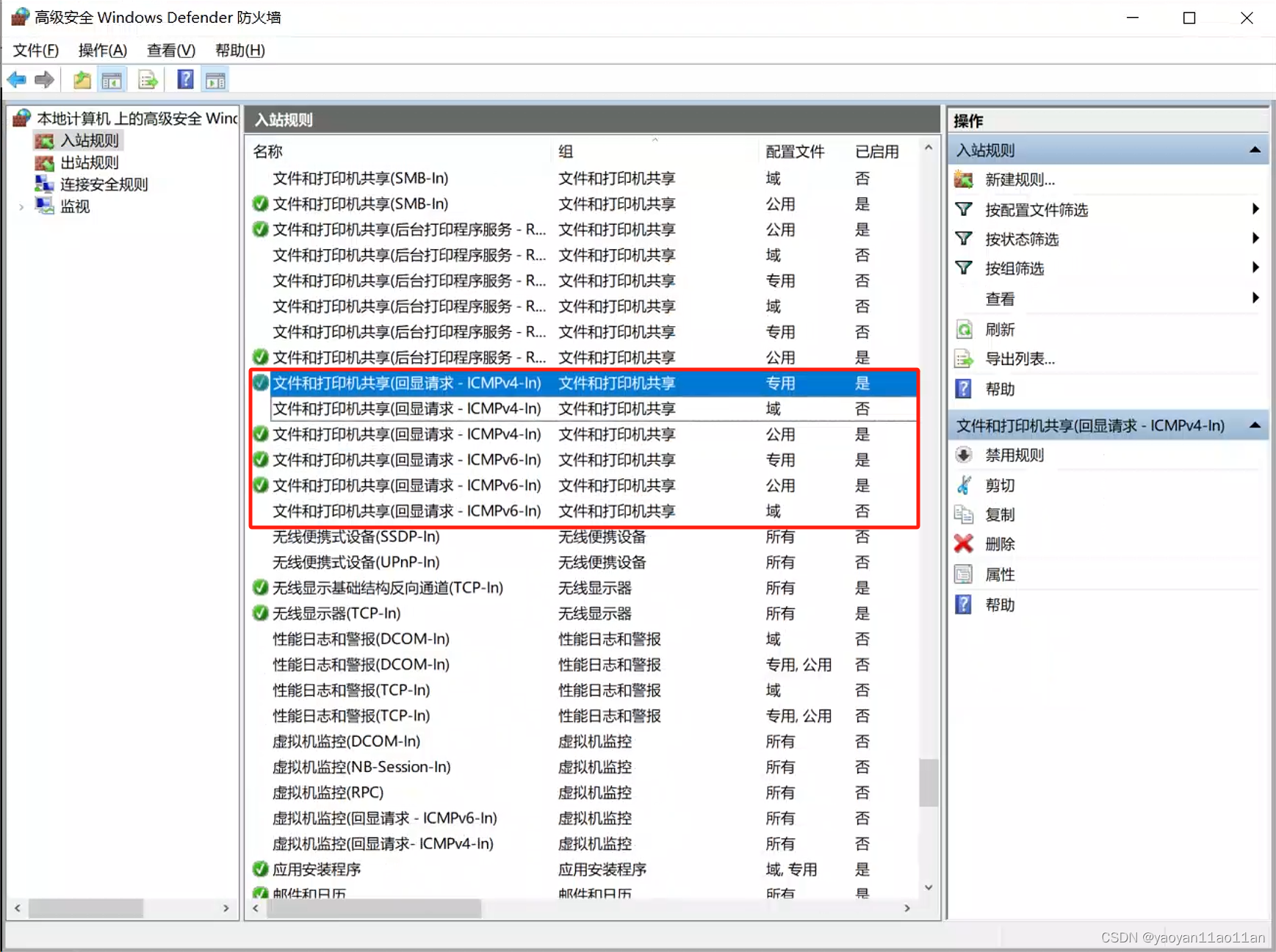Toggle the console tree toolbar icon
Viewport: 1276px width, 952px height.
coord(112,80)
